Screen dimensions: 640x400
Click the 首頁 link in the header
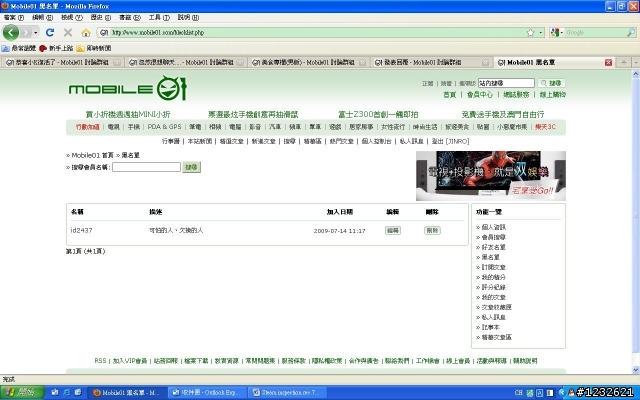(449, 95)
